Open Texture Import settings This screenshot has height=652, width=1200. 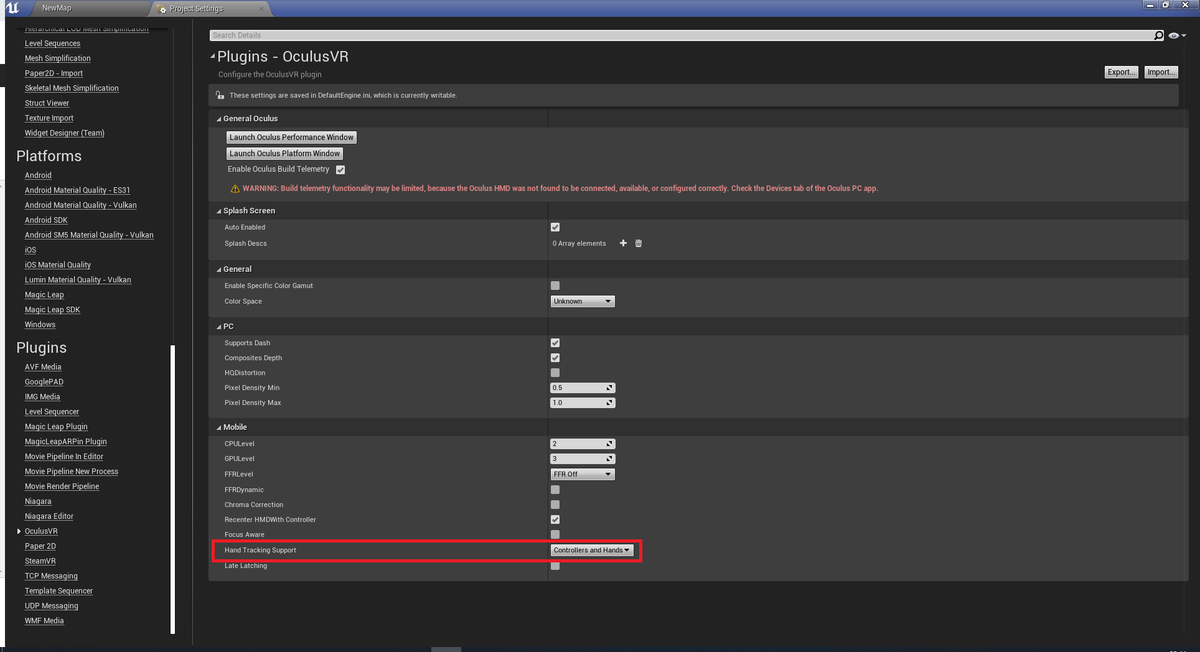(x=49, y=118)
